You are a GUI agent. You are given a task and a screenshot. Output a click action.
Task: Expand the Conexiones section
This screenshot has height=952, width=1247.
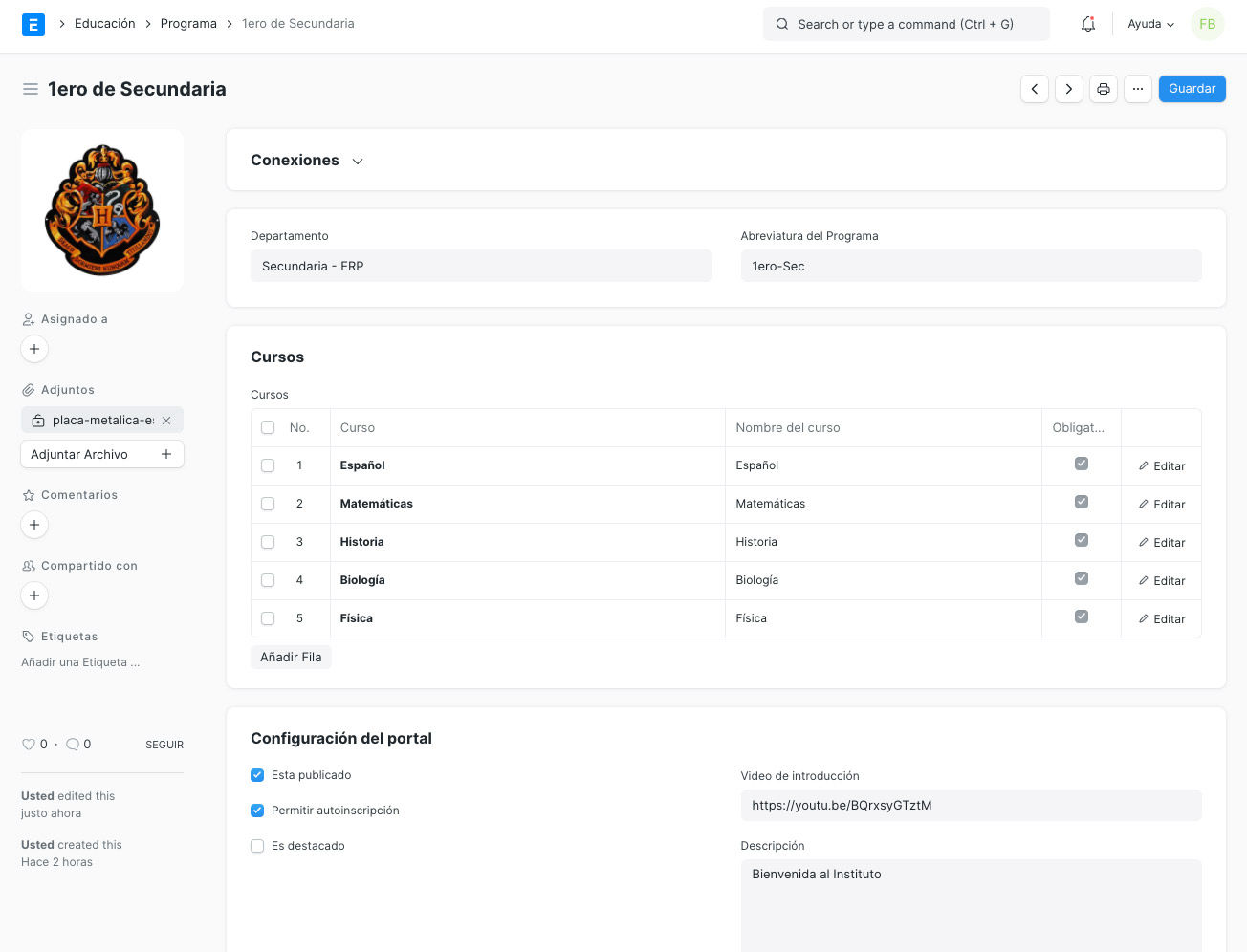point(307,161)
